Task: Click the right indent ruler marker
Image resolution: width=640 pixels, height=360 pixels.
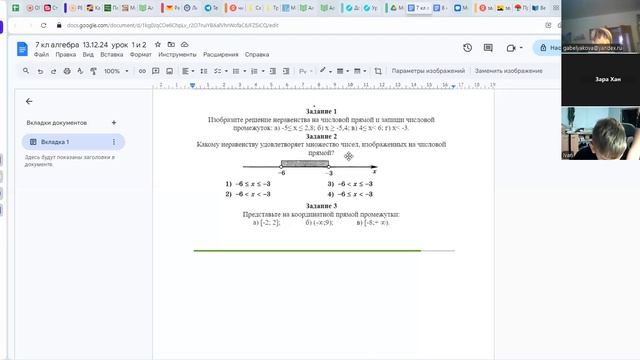Action: tap(453, 86)
